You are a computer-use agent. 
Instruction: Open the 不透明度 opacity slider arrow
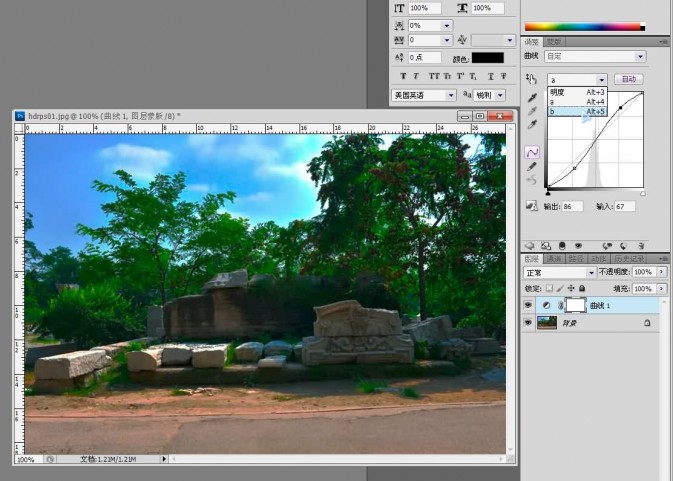[x=661, y=272]
